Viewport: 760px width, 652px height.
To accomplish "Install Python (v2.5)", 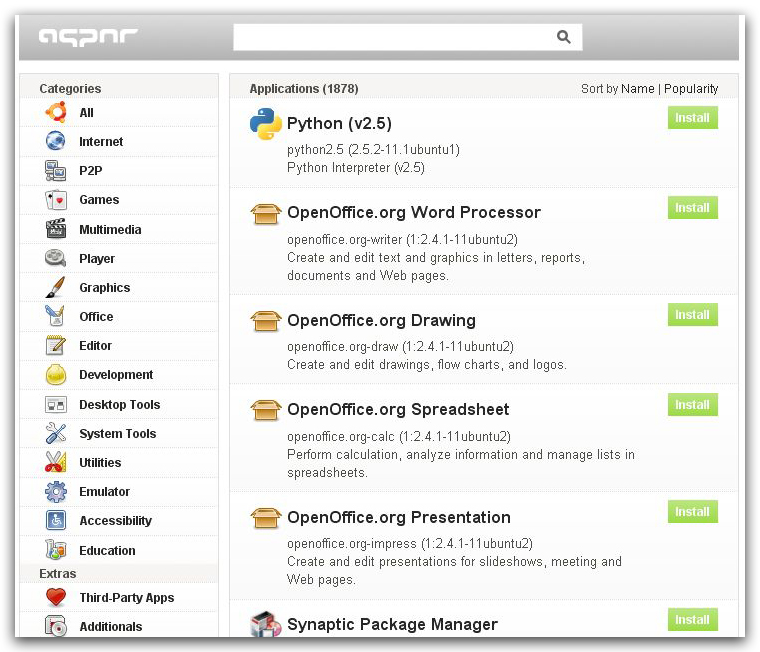I will click(693, 118).
